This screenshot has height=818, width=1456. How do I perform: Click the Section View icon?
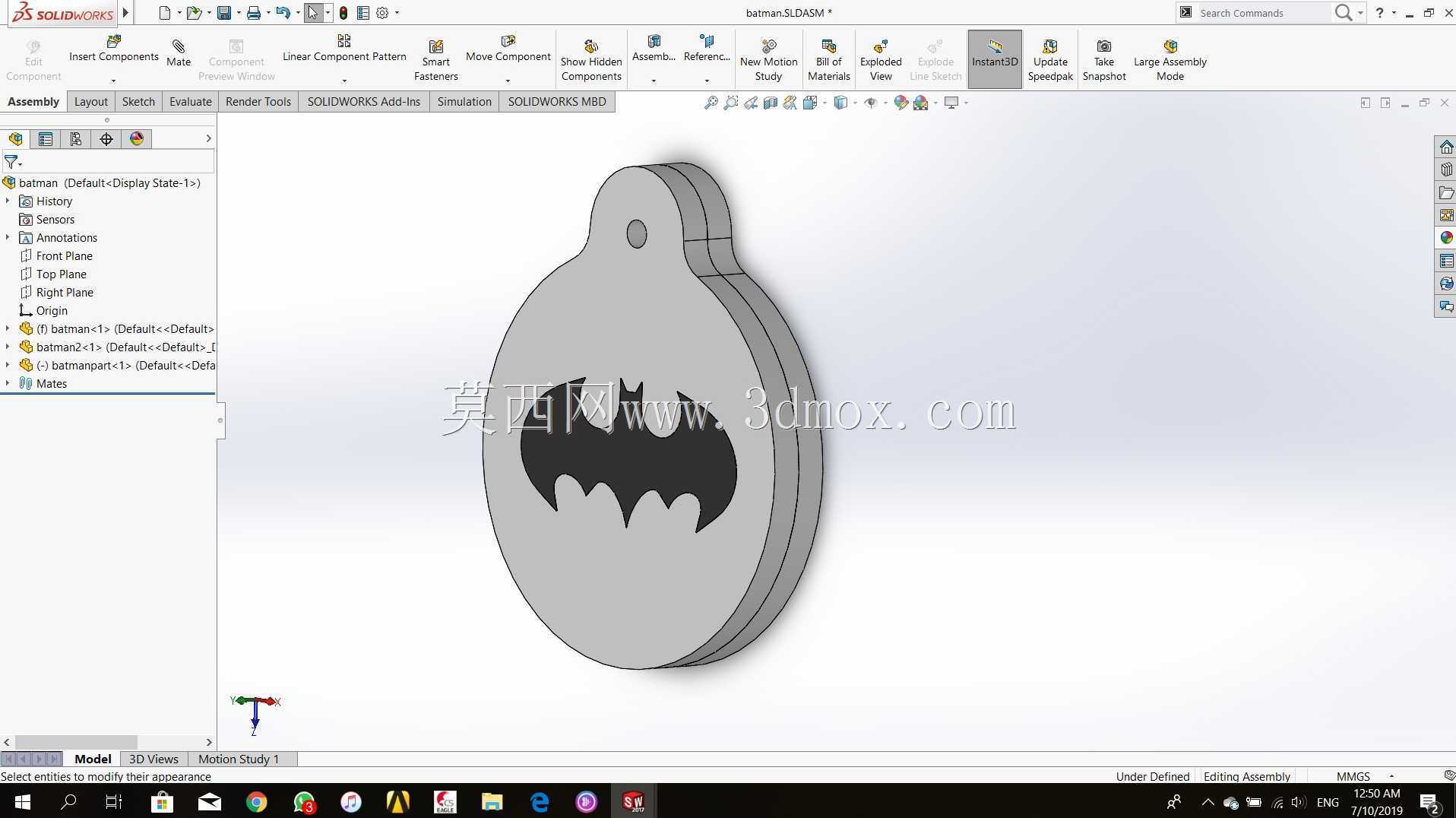(x=771, y=103)
